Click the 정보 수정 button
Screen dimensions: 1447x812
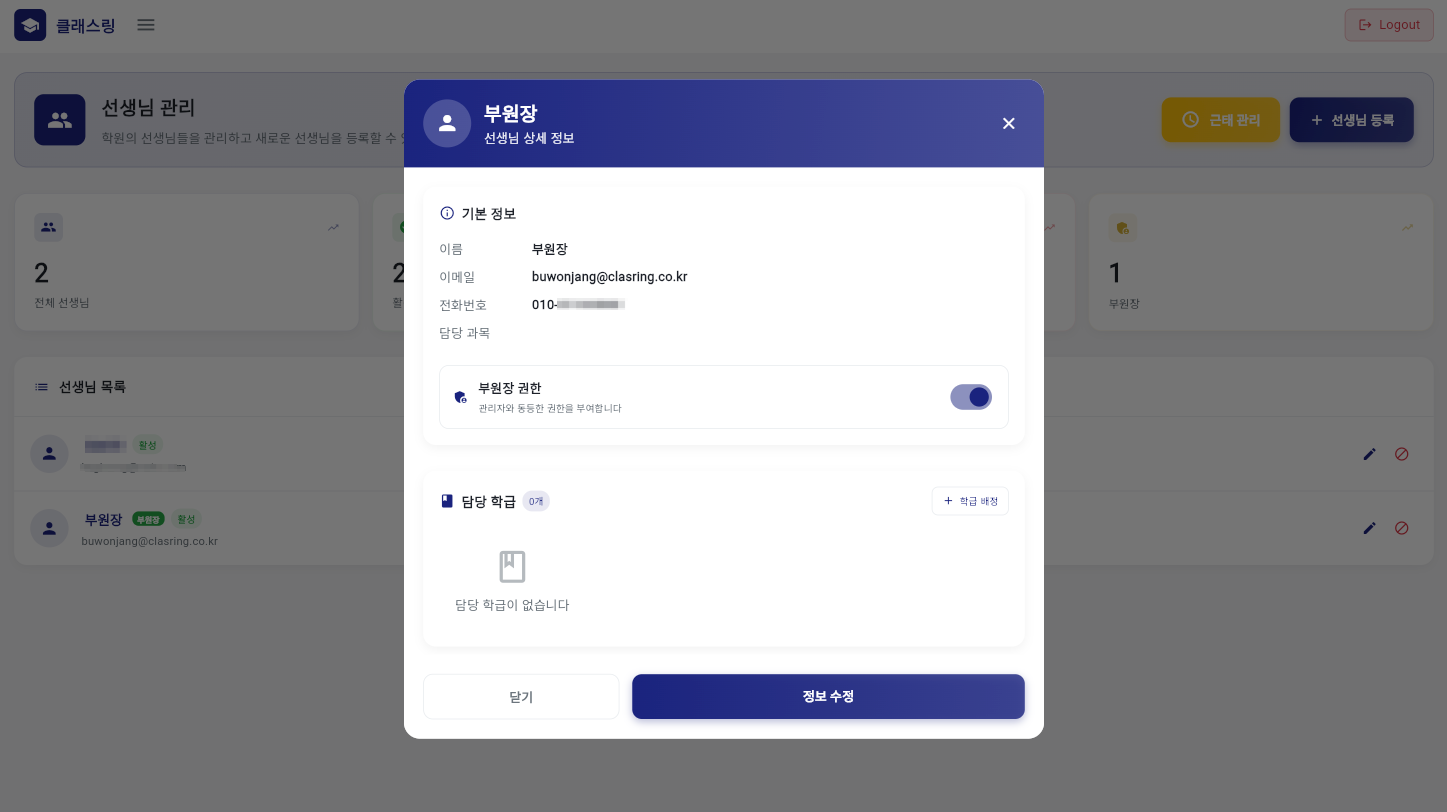(x=828, y=696)
